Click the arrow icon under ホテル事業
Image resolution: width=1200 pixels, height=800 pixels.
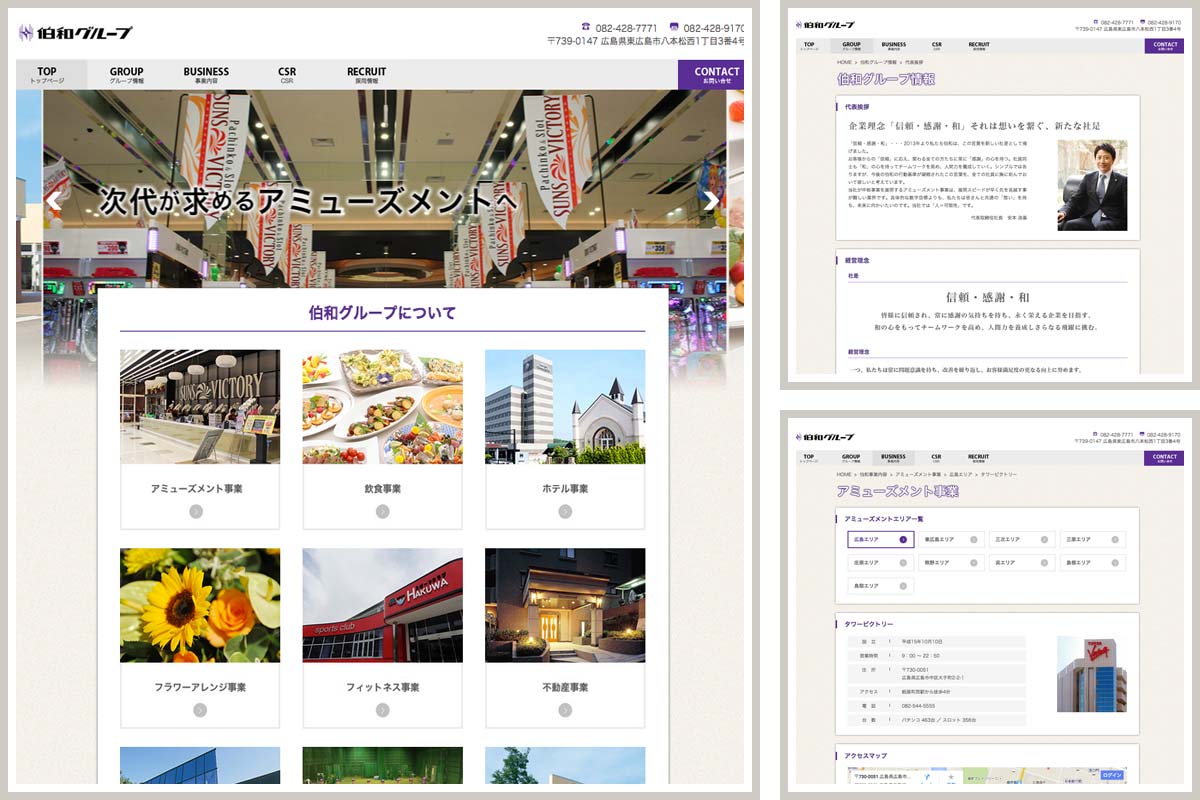point(565,511)
